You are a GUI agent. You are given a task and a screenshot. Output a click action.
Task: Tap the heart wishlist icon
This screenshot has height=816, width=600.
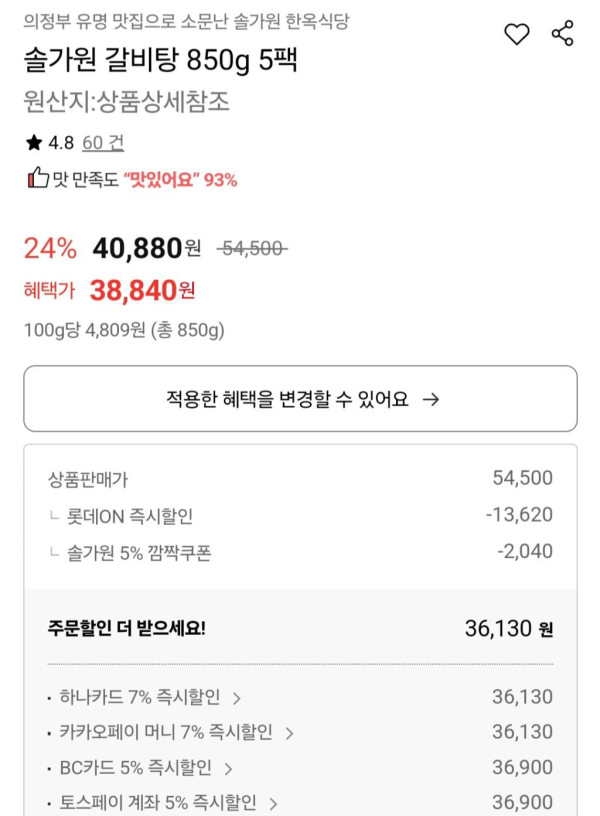[516, 35]
